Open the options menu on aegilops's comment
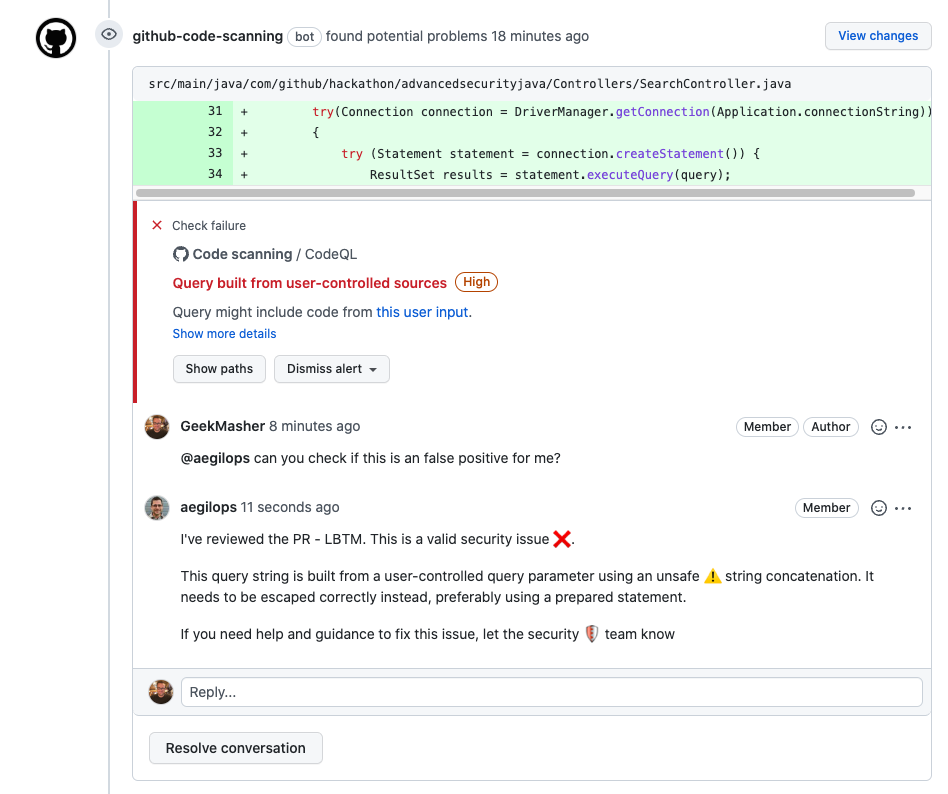This screenshot has height=794, width=948. pos(903,508)
